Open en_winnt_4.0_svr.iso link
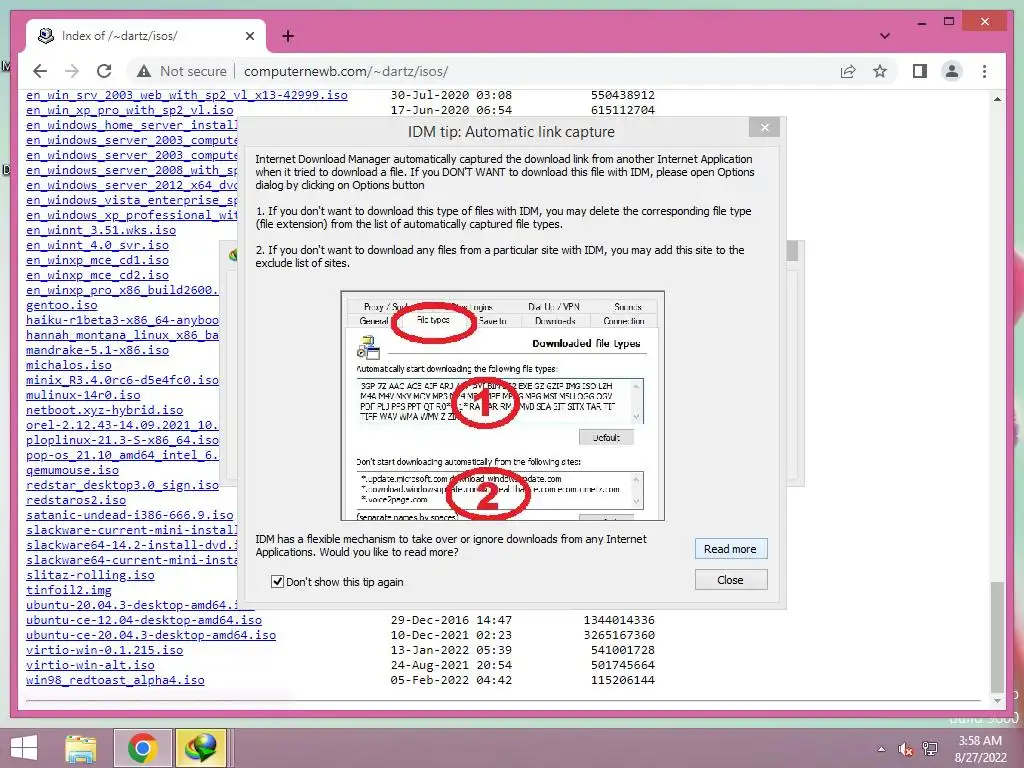The height and width of the screenshot is (768, 1024). [97, 246]
